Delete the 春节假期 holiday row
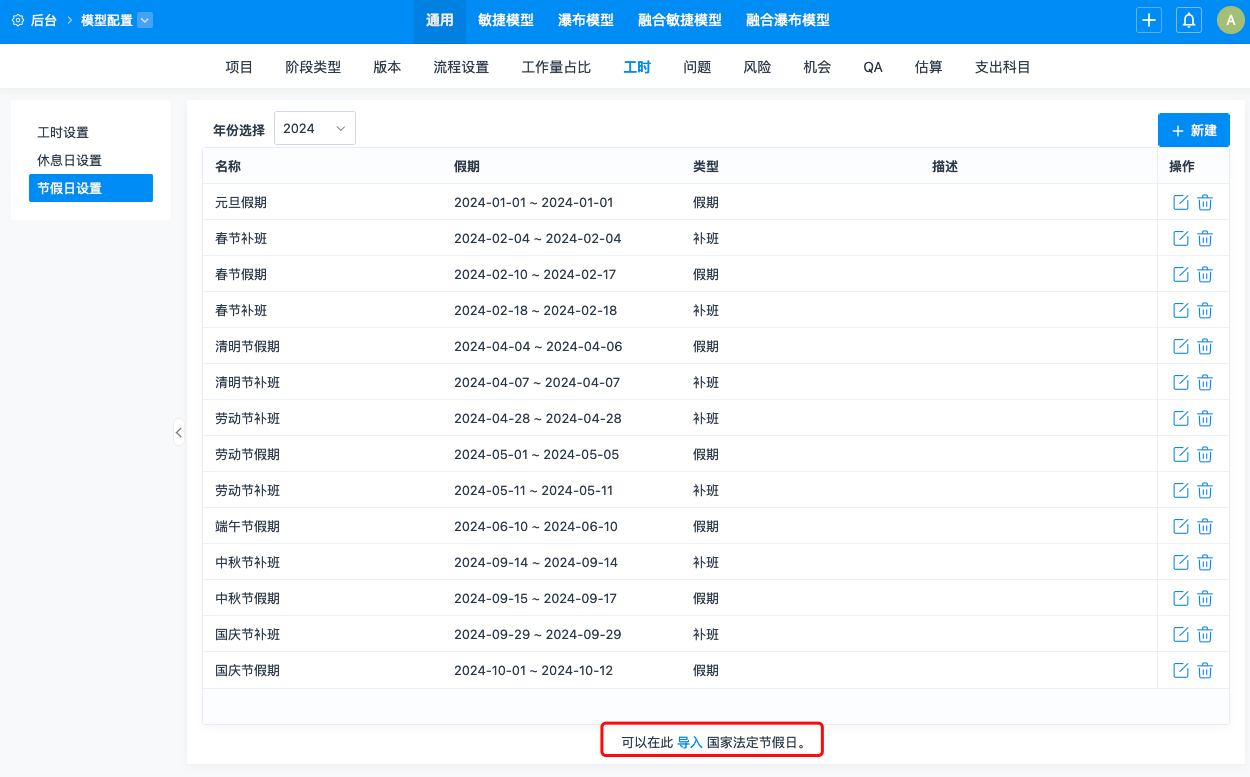Viewport: 1250px width, 777px height. point(1205,274)
